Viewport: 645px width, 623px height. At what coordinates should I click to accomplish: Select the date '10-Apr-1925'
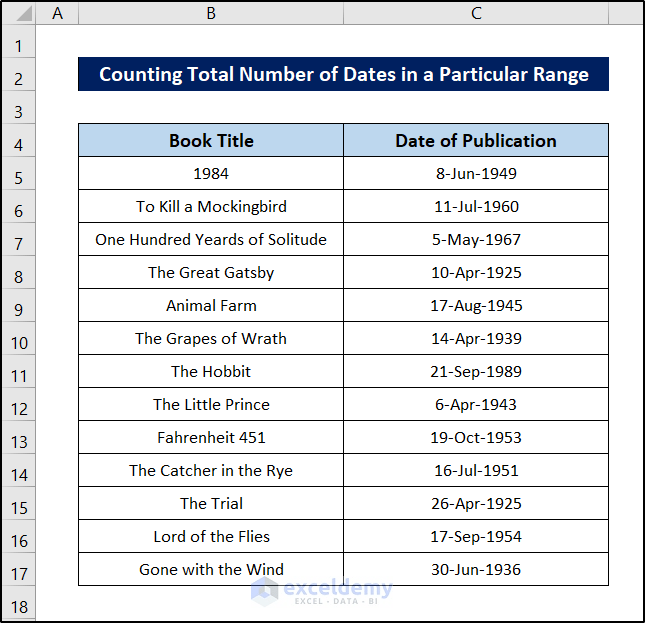click(476, 273)
